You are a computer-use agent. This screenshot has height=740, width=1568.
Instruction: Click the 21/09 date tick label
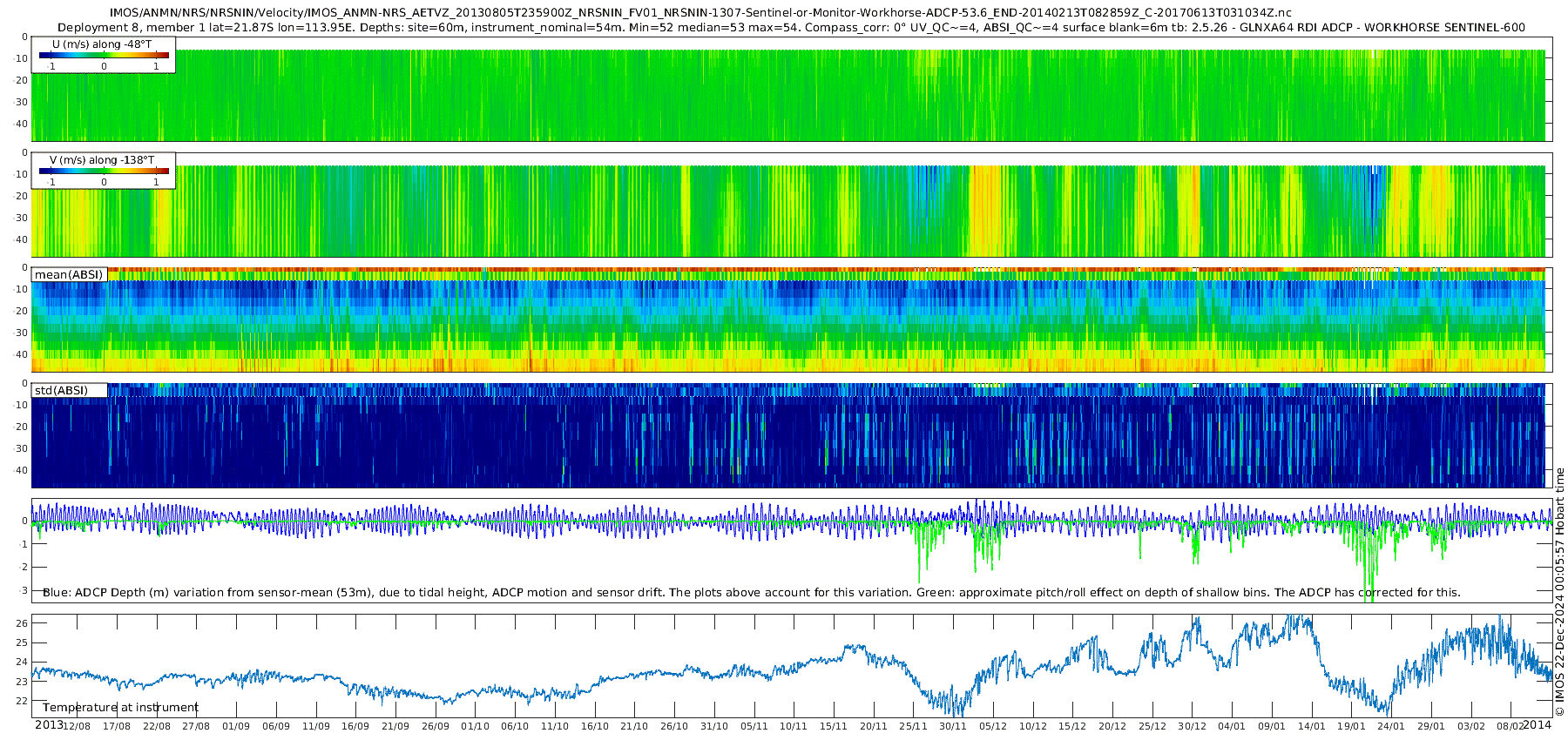pos(395,726)
